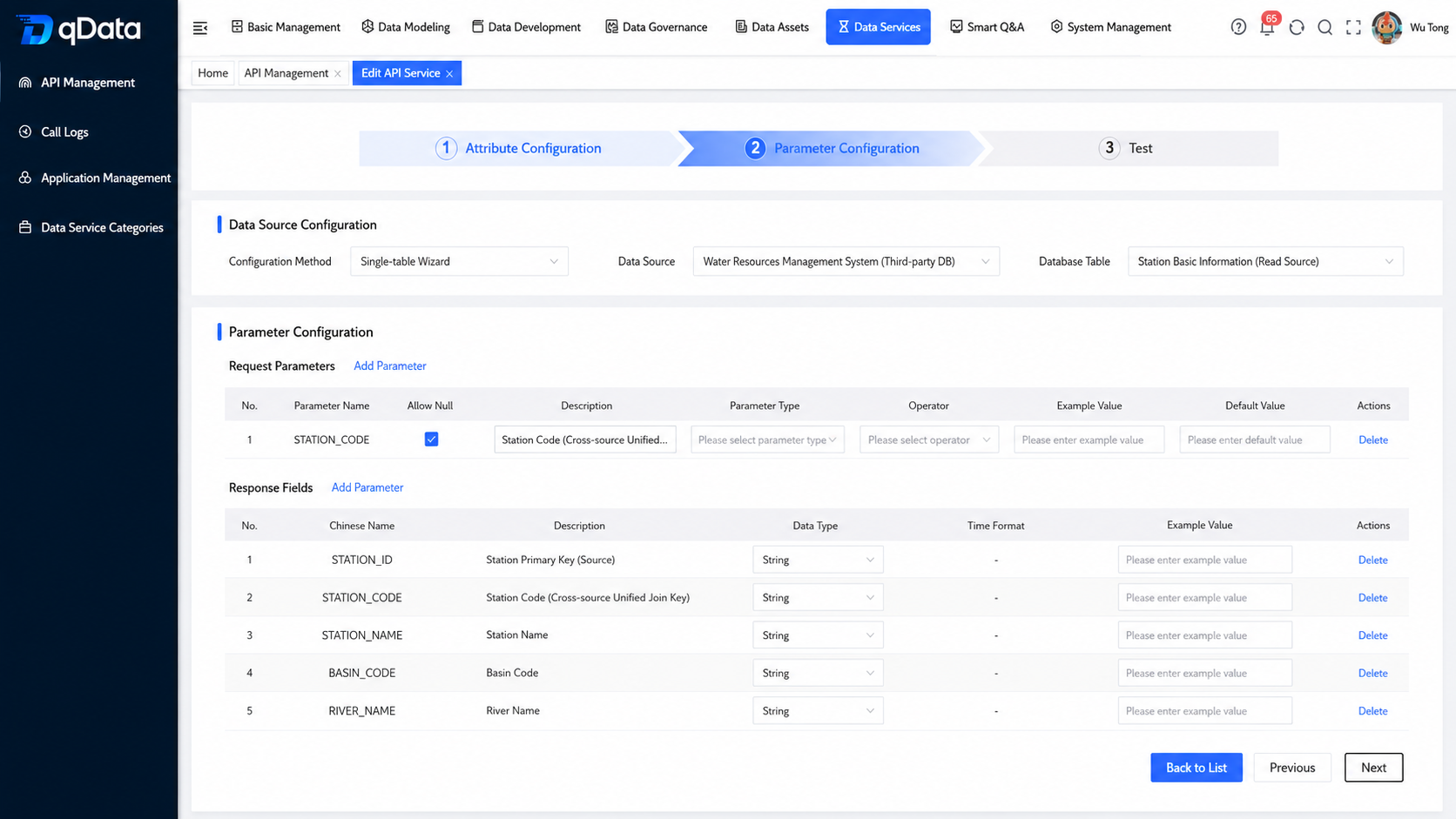This screenshot has height=819, width=1456.
Task: Open Data Source dropdown
Action: click(846, 261)
